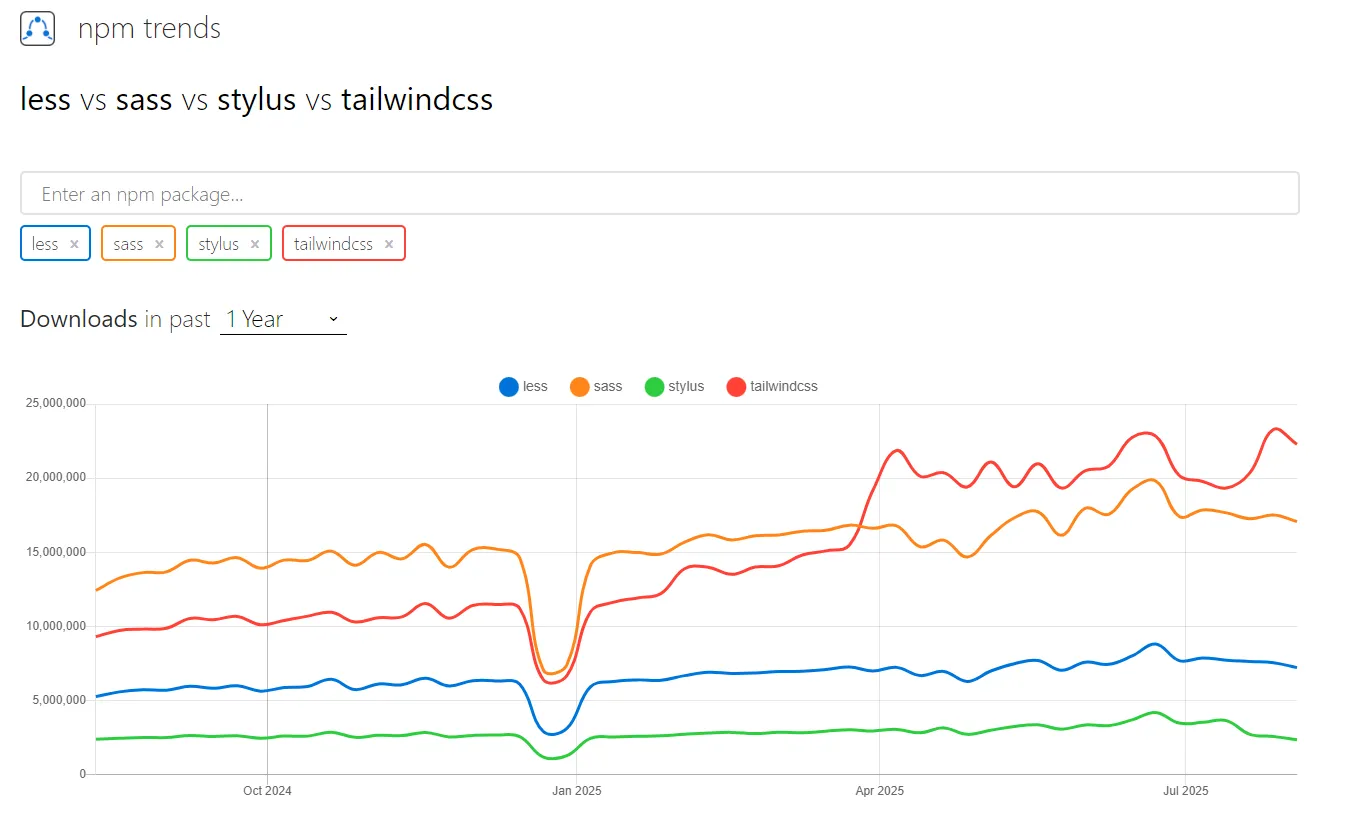Toggle the tailwindcss series via its legend marker

[x=736, y=386]
